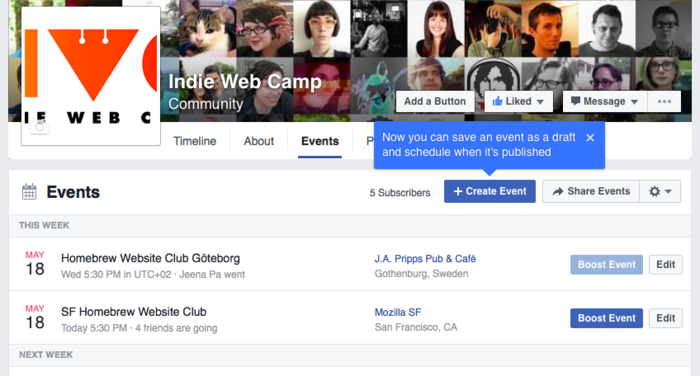700x376 pixels.
Task: Edit the Homebrew Website Club Göteborg event
Action: point(666,264)
